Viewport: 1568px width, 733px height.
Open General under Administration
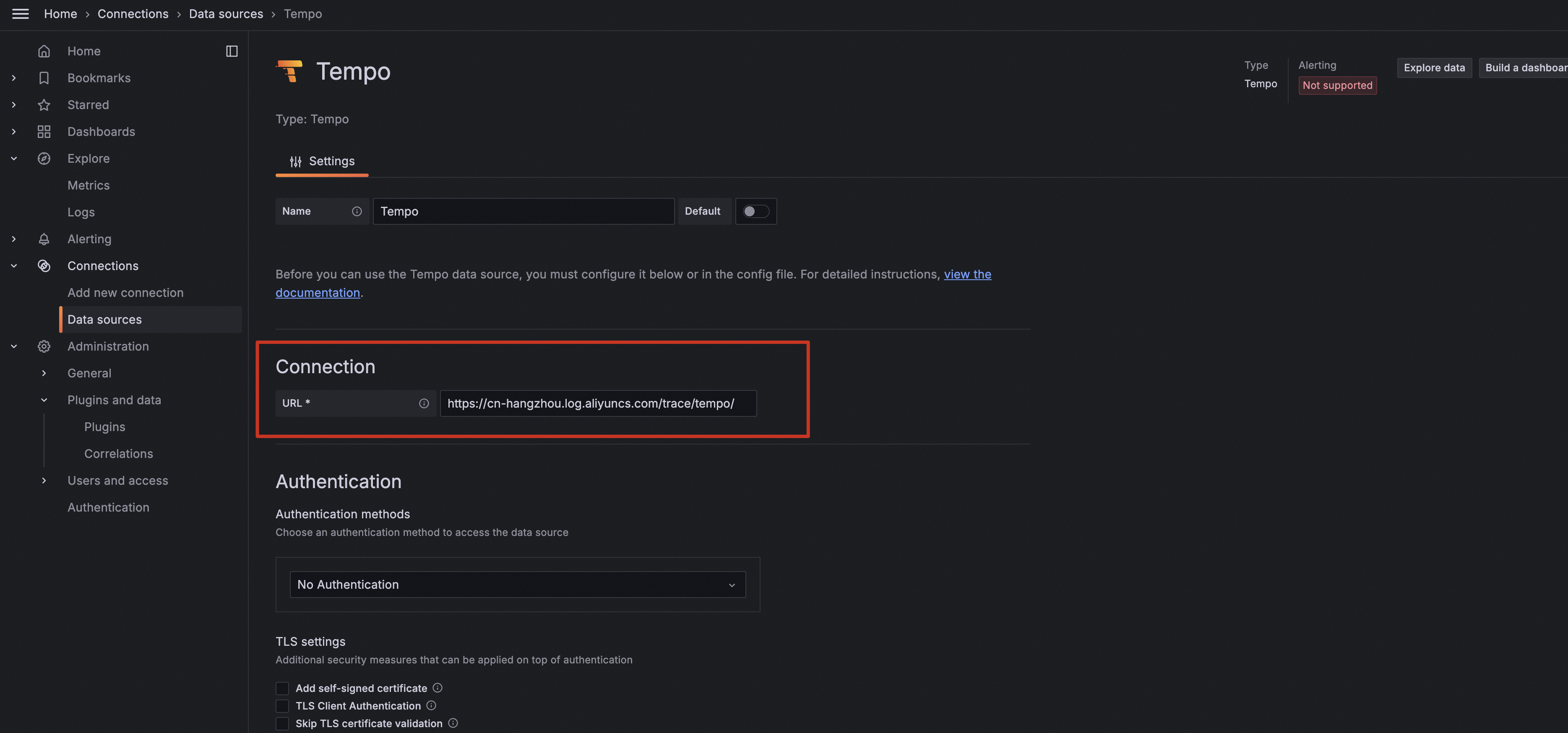pos(89,373)
